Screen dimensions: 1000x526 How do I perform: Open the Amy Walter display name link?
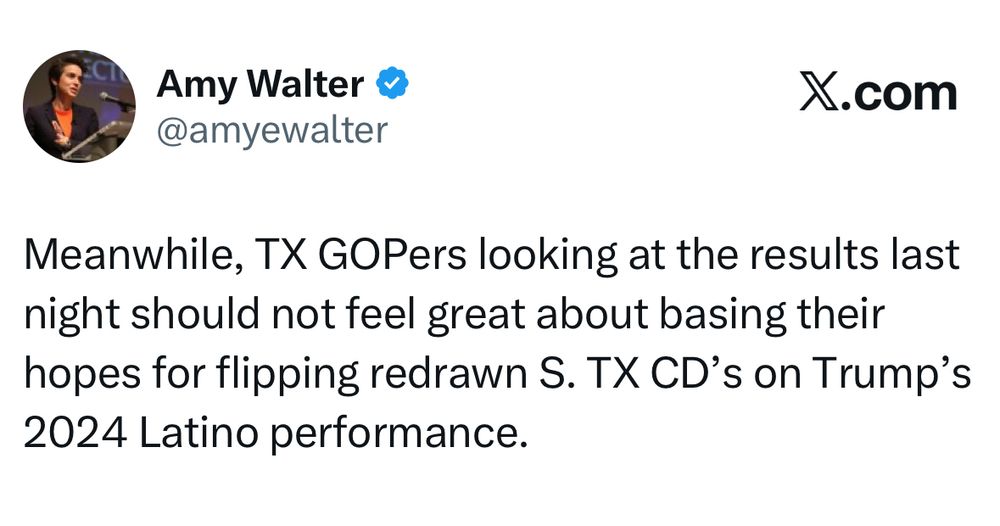tap(260, 84)
